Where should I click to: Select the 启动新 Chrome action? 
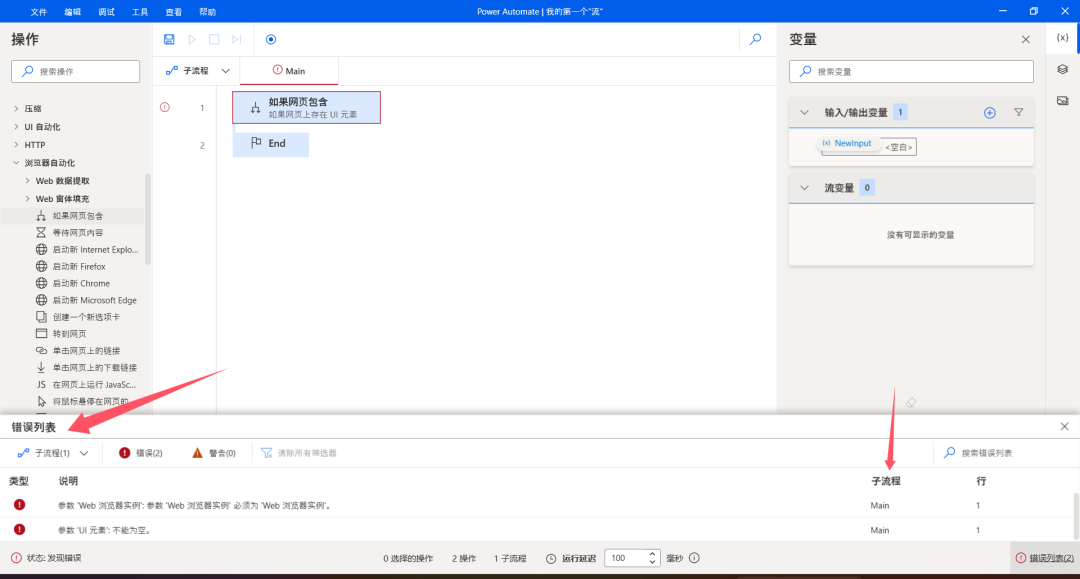coord(81,283)
